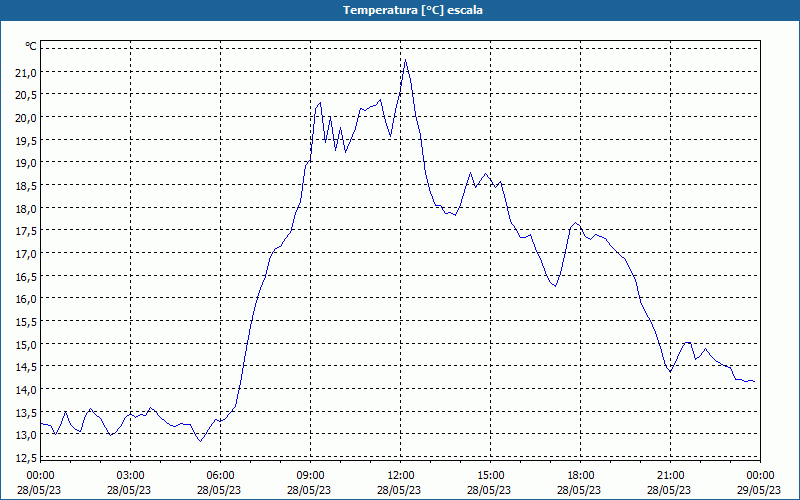Pick the 18,5 y-axis label
The width and height of the screenshot is (800, 500).
click(27, 186)
